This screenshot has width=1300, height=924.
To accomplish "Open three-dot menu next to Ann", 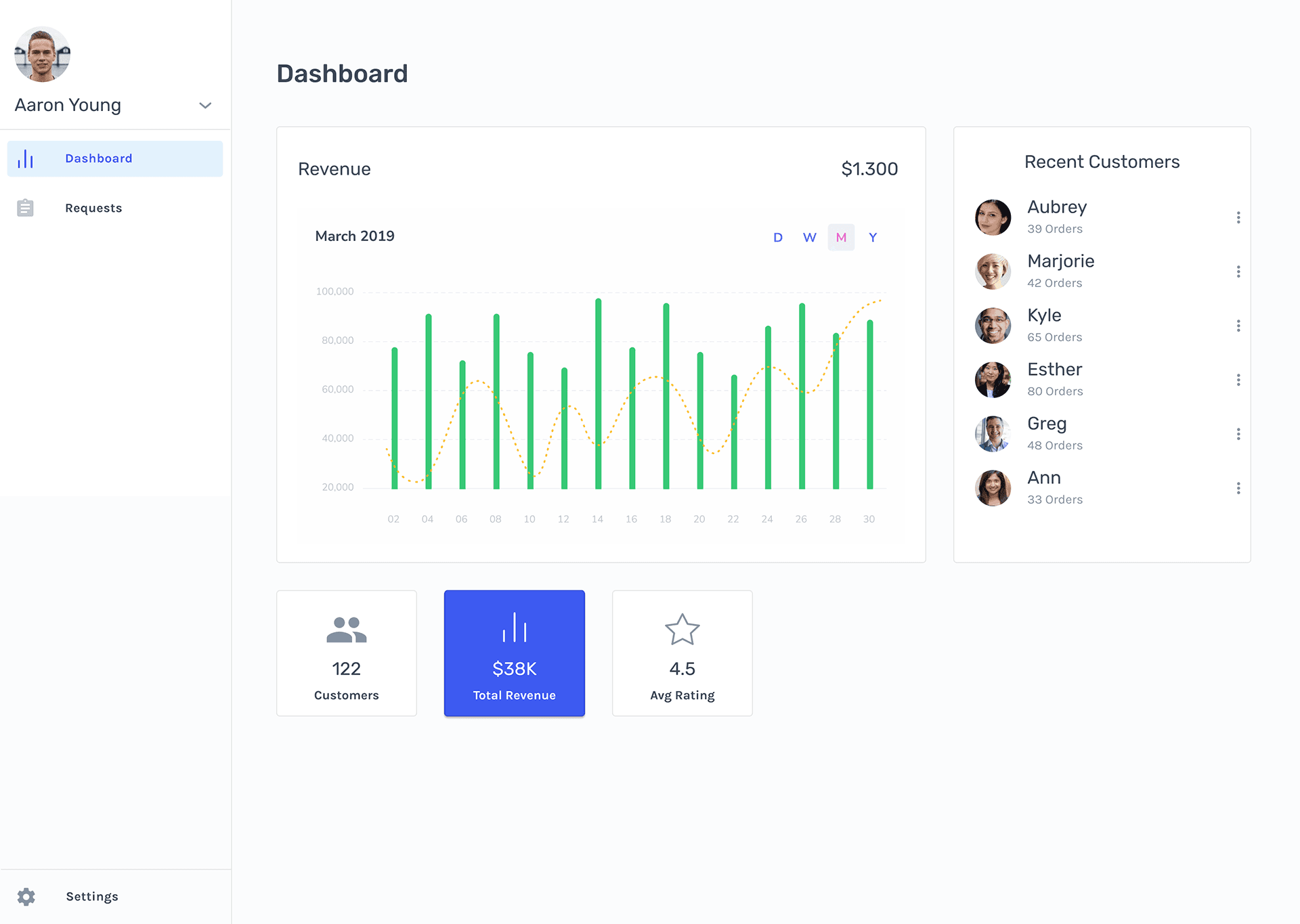I will 1238,488.
